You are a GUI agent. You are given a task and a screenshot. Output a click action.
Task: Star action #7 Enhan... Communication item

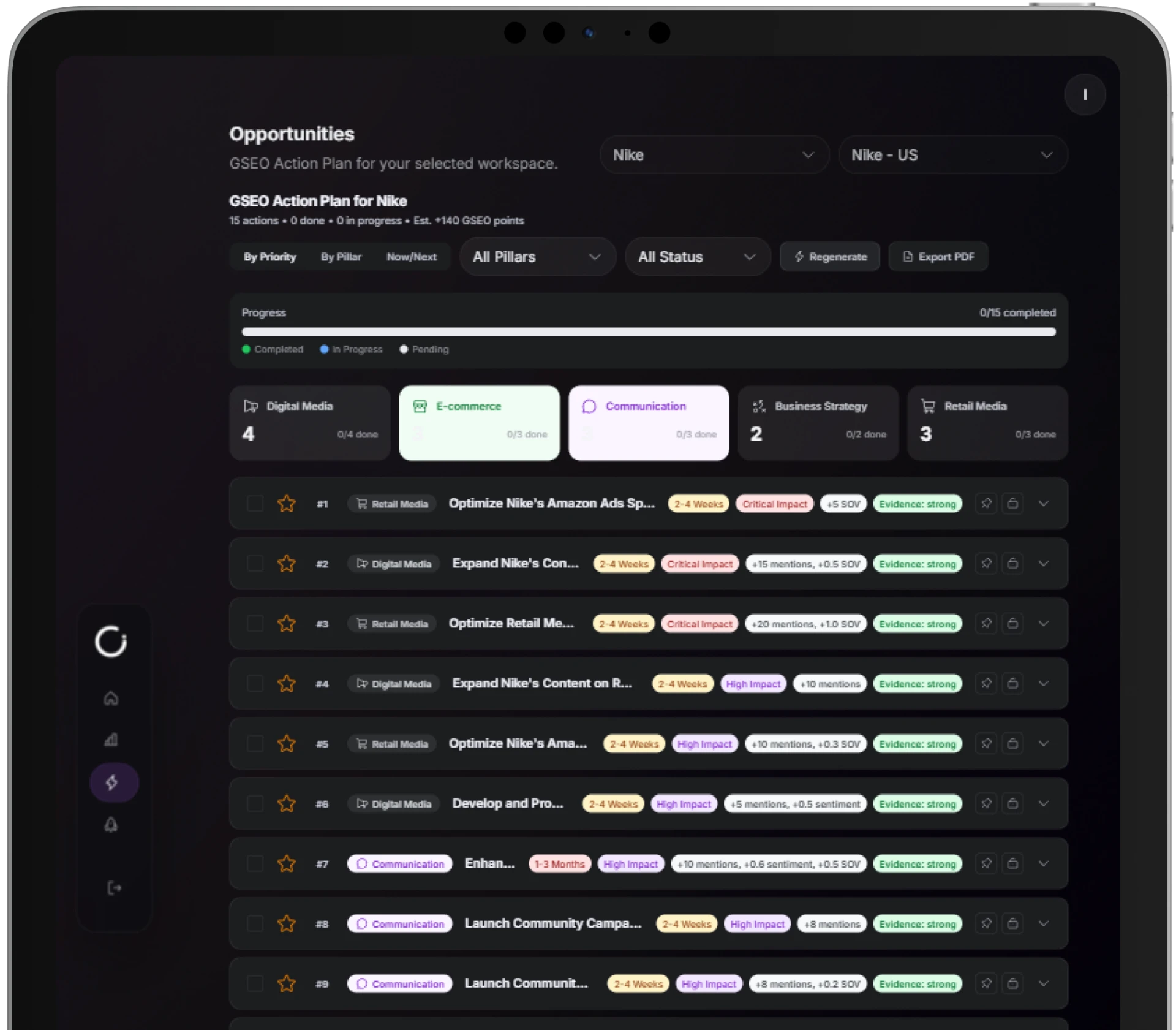(x=287, y=863)
